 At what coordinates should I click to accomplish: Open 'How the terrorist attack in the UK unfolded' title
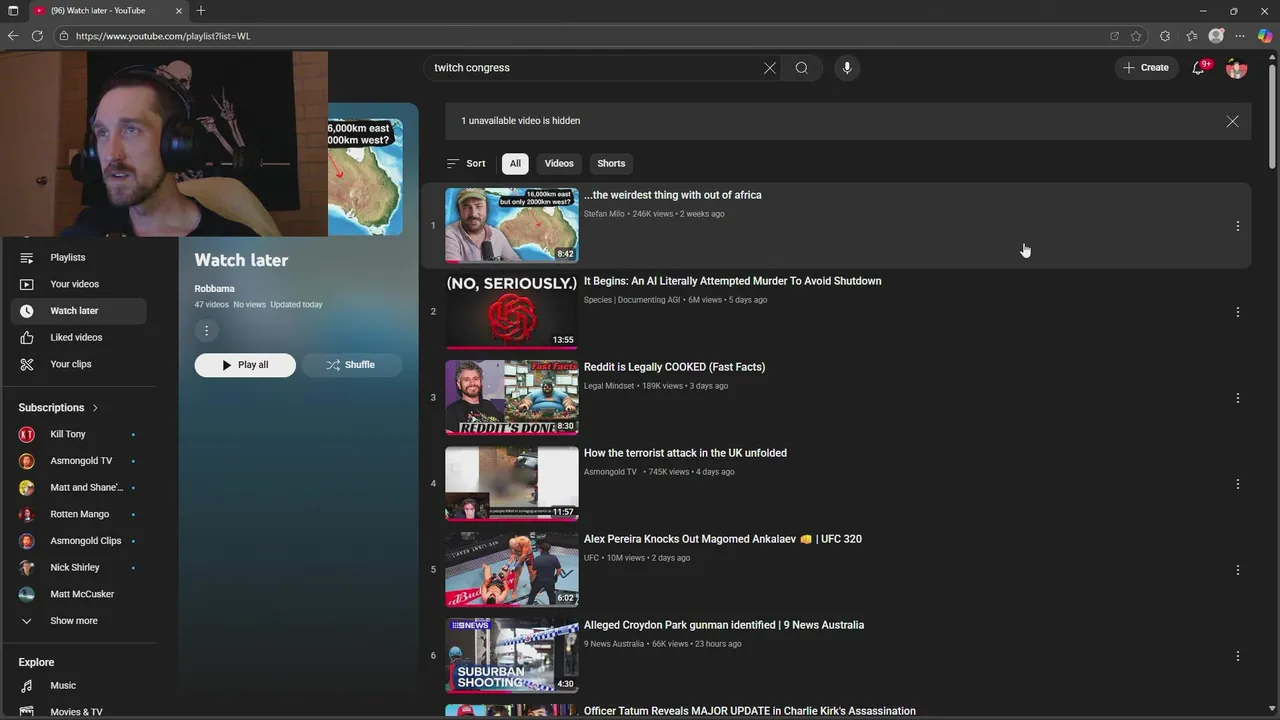coord(685,453)
